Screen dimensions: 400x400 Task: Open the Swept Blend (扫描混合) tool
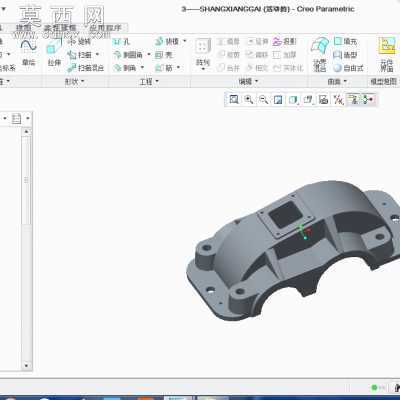[x=86, y=68]
